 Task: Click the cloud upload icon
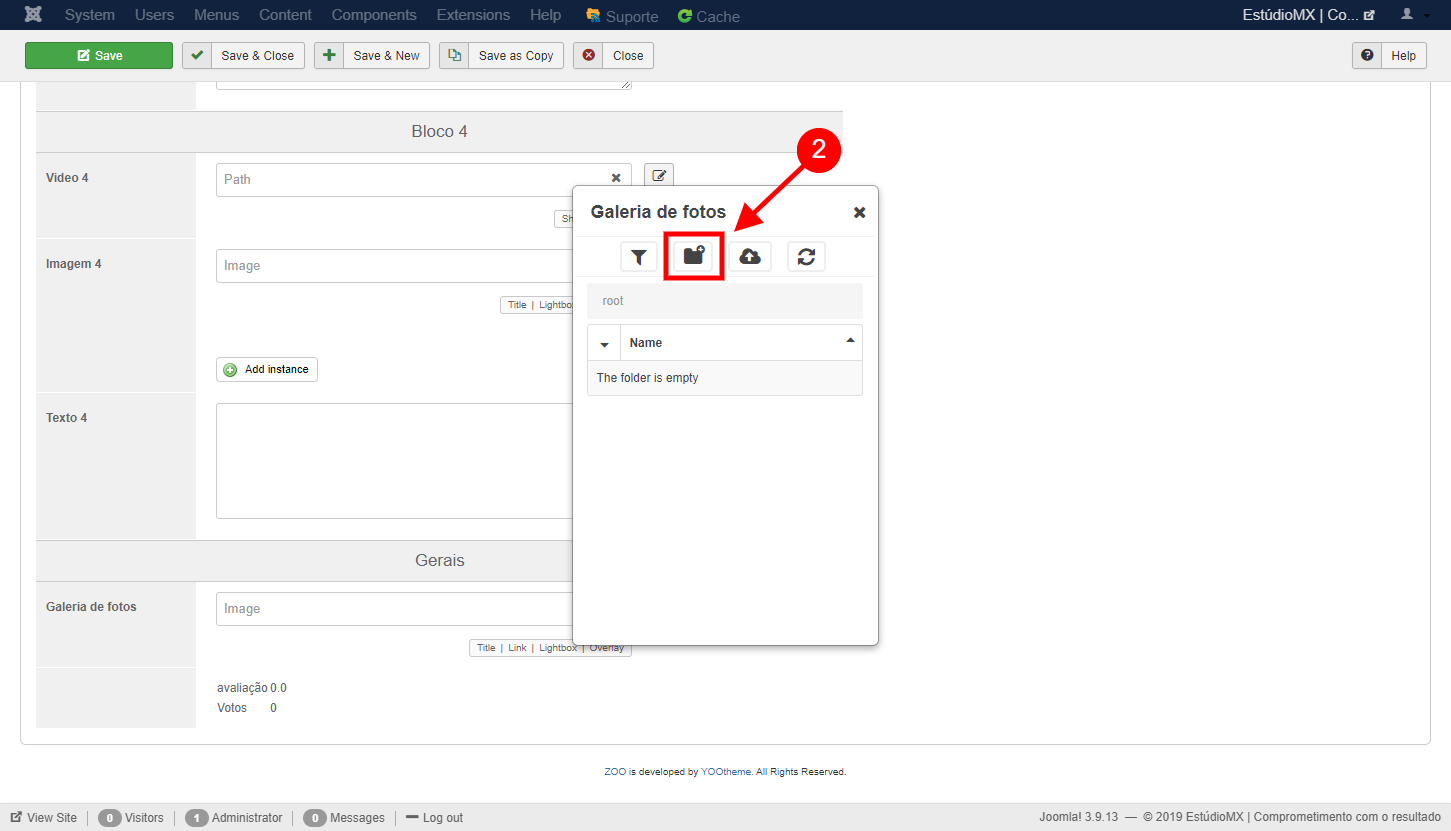[750, 257]
